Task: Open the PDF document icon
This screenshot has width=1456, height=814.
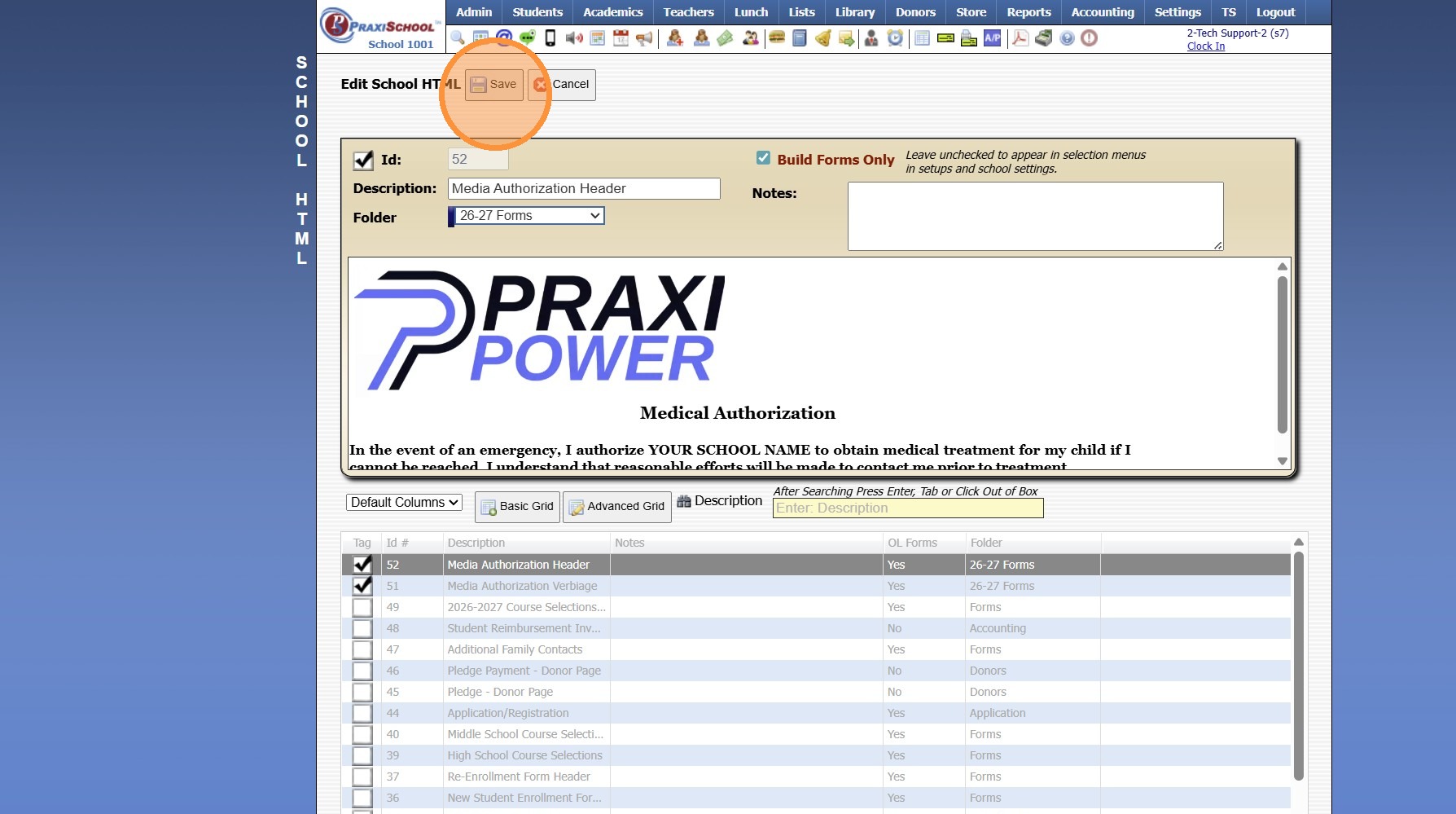Action: pos(1020,38)
